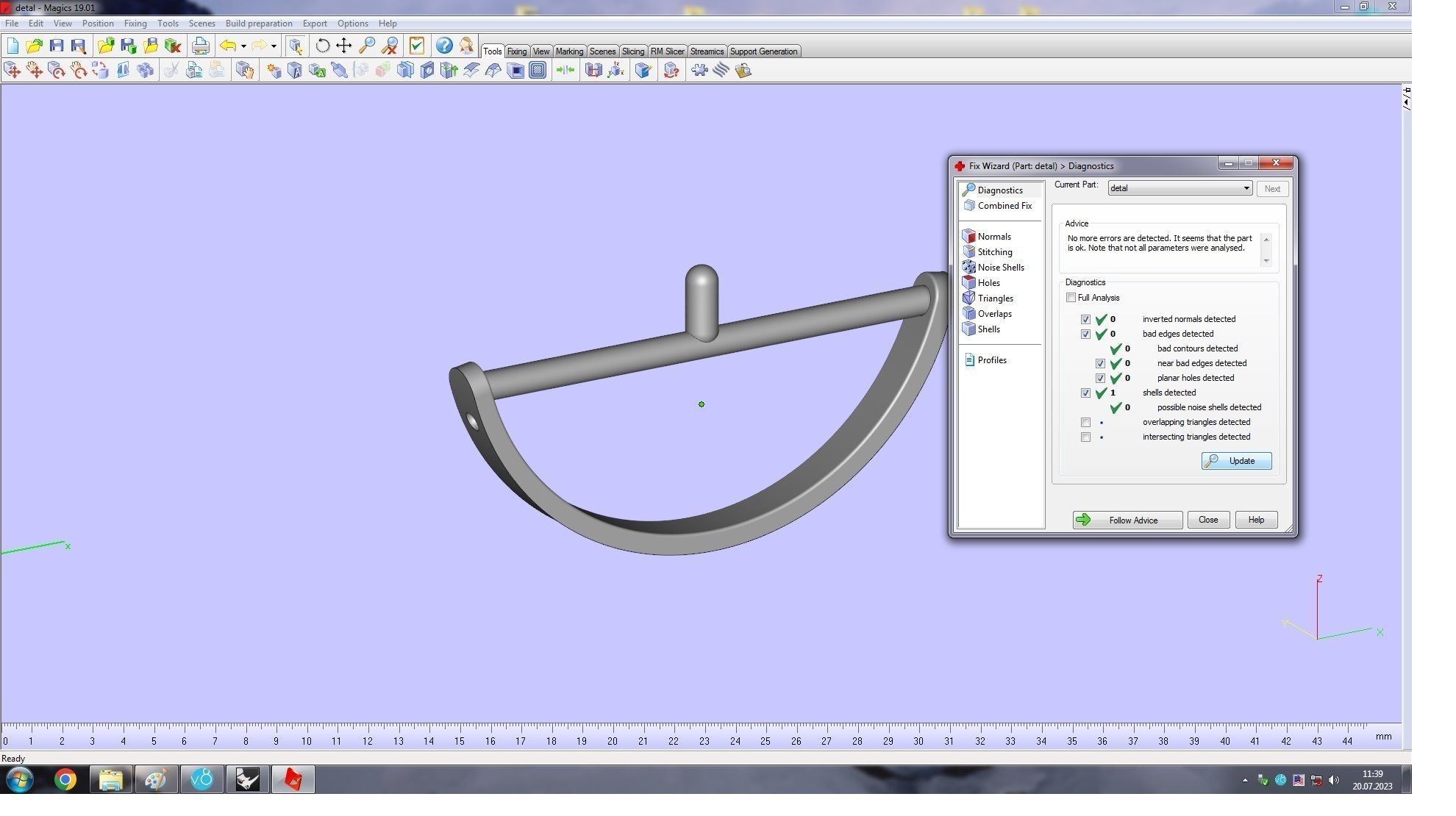Open the Build preparation menu
The height and width of the screenshot is (816, 1456).
[x=258, y=24]
